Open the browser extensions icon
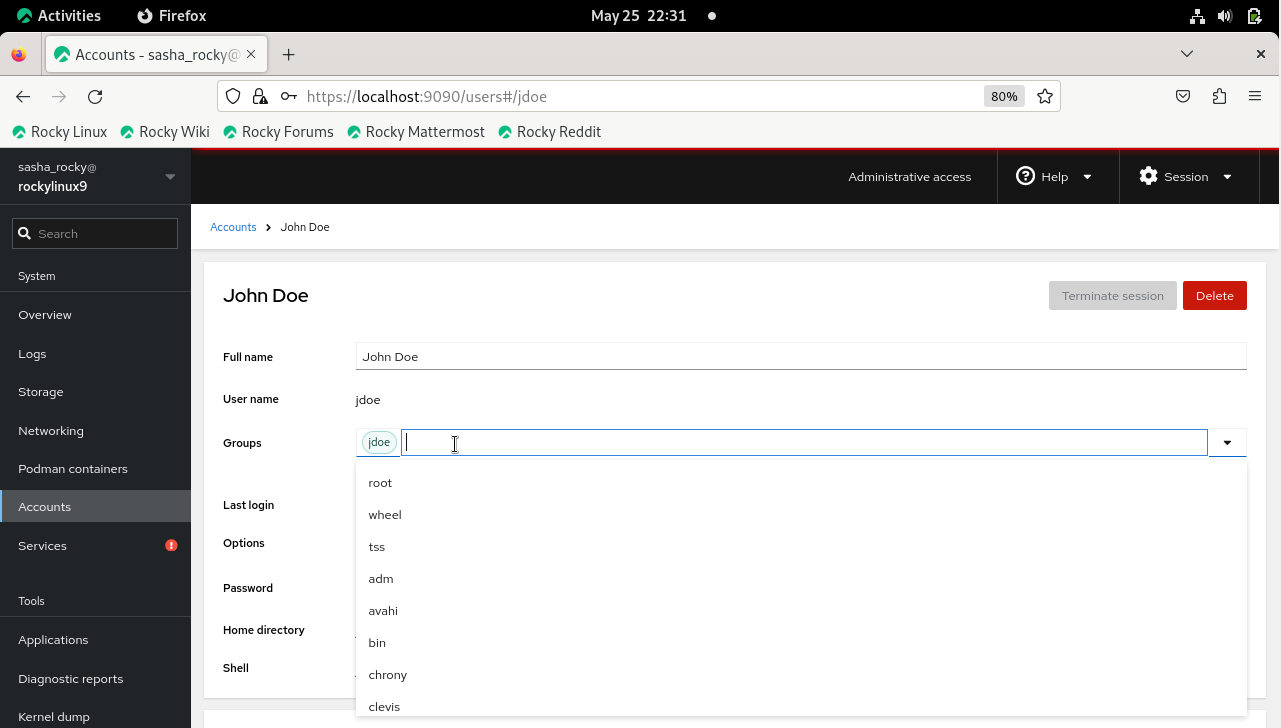The width and height of the screenshot is (1281, 728). 1218,97
